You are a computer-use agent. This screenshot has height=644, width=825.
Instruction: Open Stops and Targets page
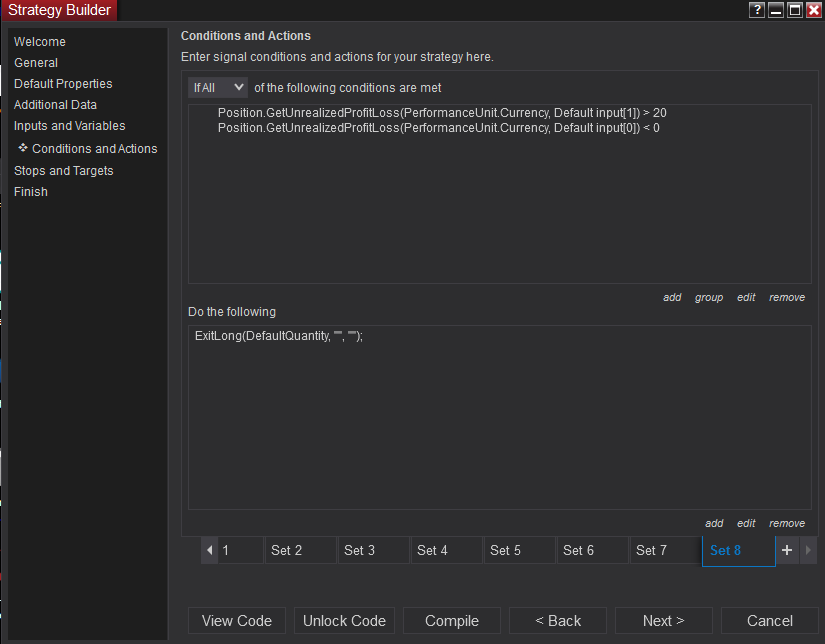pos(64,171)
